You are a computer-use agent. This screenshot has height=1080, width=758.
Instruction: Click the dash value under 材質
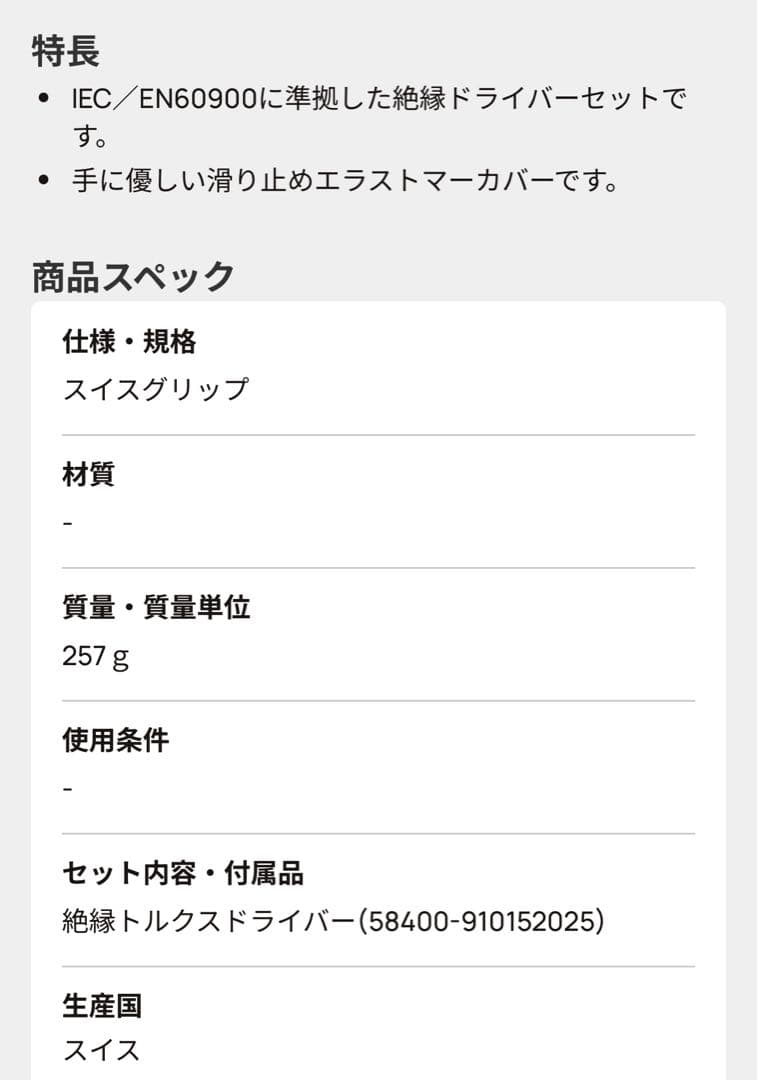pos(67,523)
